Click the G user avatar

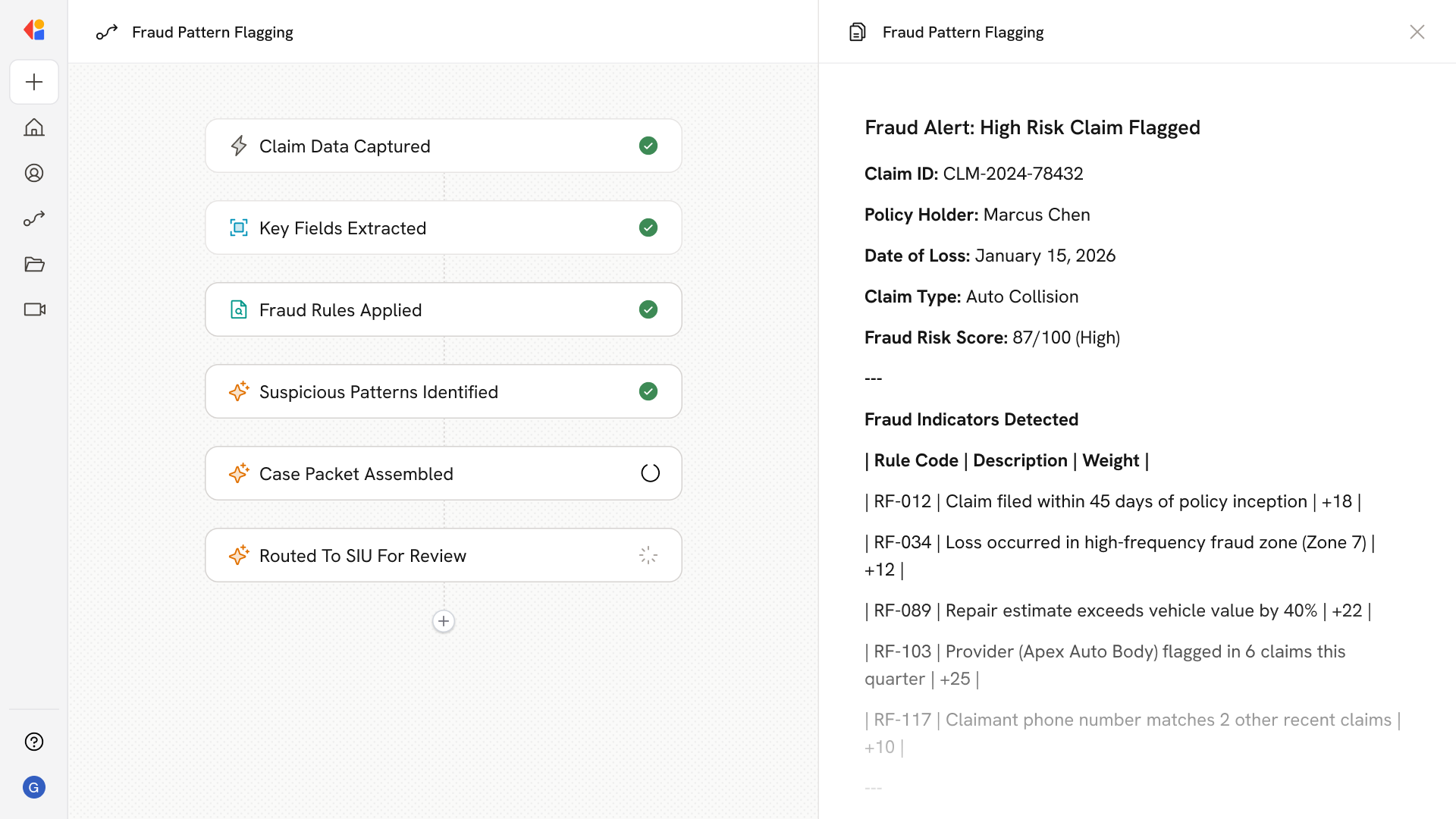pos(34,787)
